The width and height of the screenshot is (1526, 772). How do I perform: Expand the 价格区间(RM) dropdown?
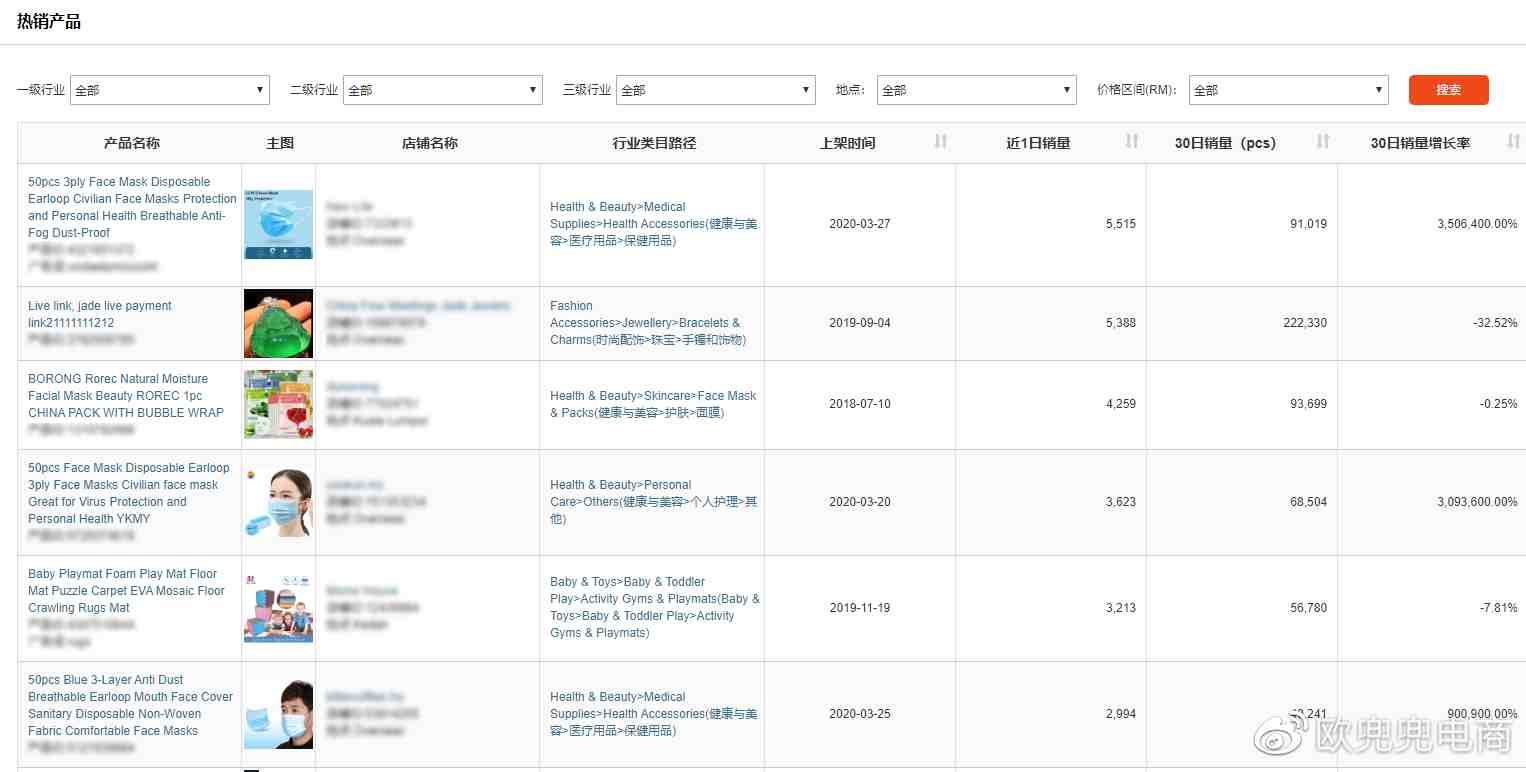1288,90
